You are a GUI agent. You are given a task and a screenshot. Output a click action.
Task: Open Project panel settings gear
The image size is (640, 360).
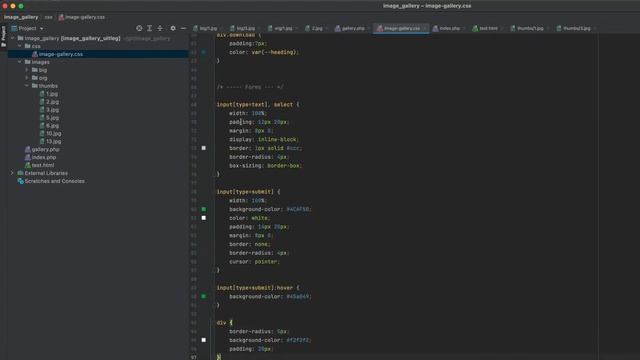click(x=173, y=28)
